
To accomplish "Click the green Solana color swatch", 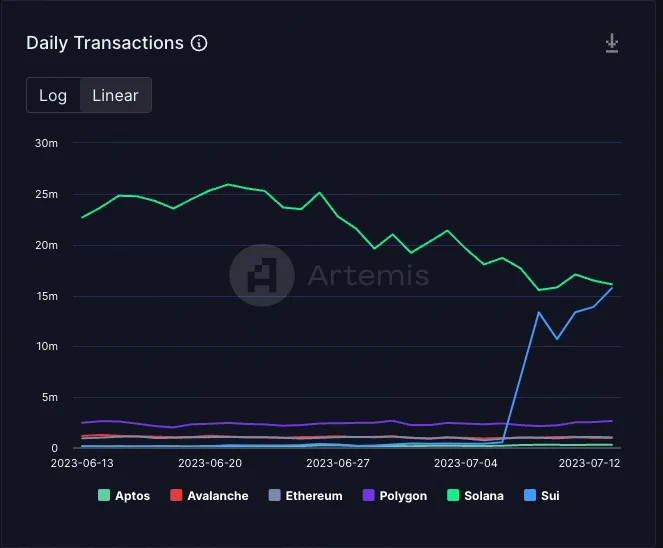I will coord(453,495).
